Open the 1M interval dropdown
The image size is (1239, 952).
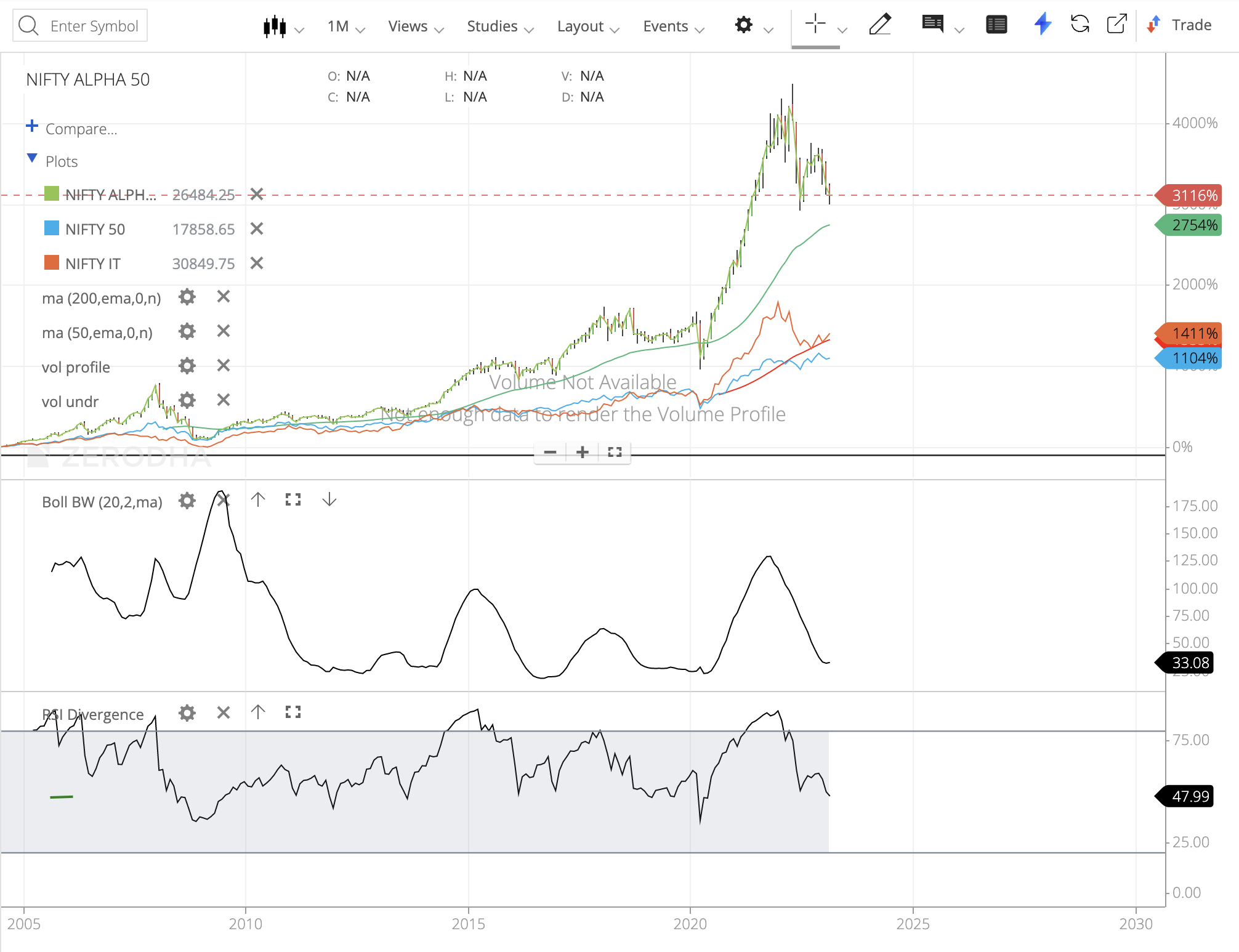346,26
